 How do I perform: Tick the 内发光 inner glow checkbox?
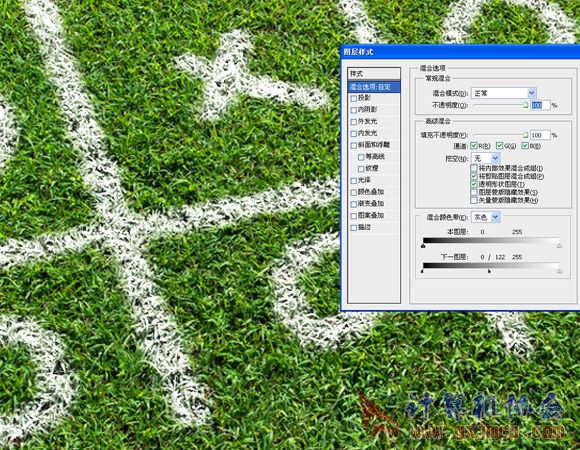pos(354,134)
